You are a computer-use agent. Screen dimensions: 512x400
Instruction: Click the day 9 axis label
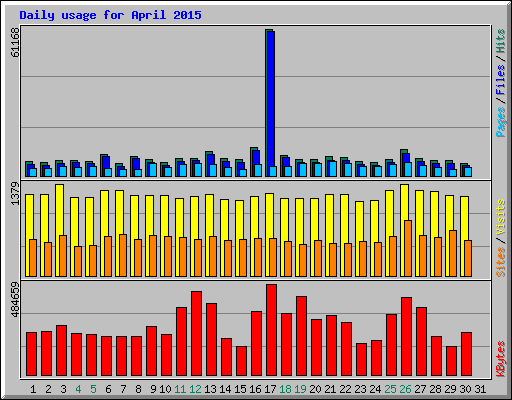click(153, 389)
